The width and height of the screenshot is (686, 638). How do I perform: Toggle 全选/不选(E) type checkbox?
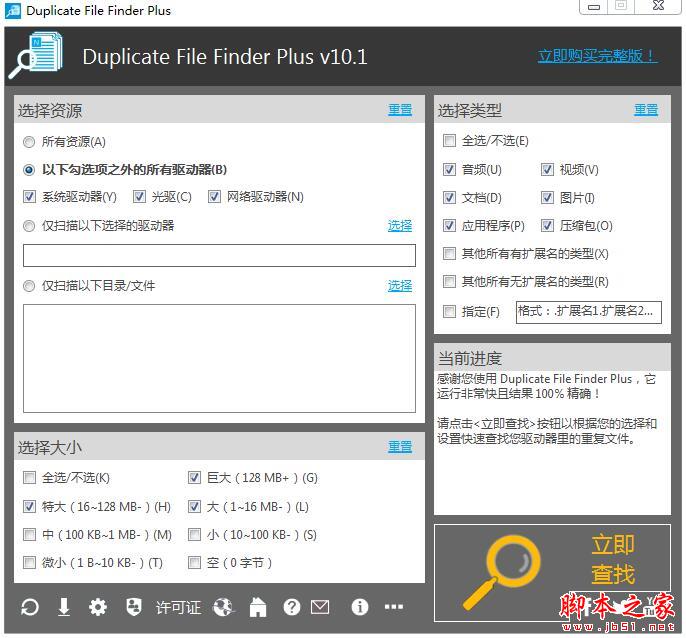click(449, 141)
